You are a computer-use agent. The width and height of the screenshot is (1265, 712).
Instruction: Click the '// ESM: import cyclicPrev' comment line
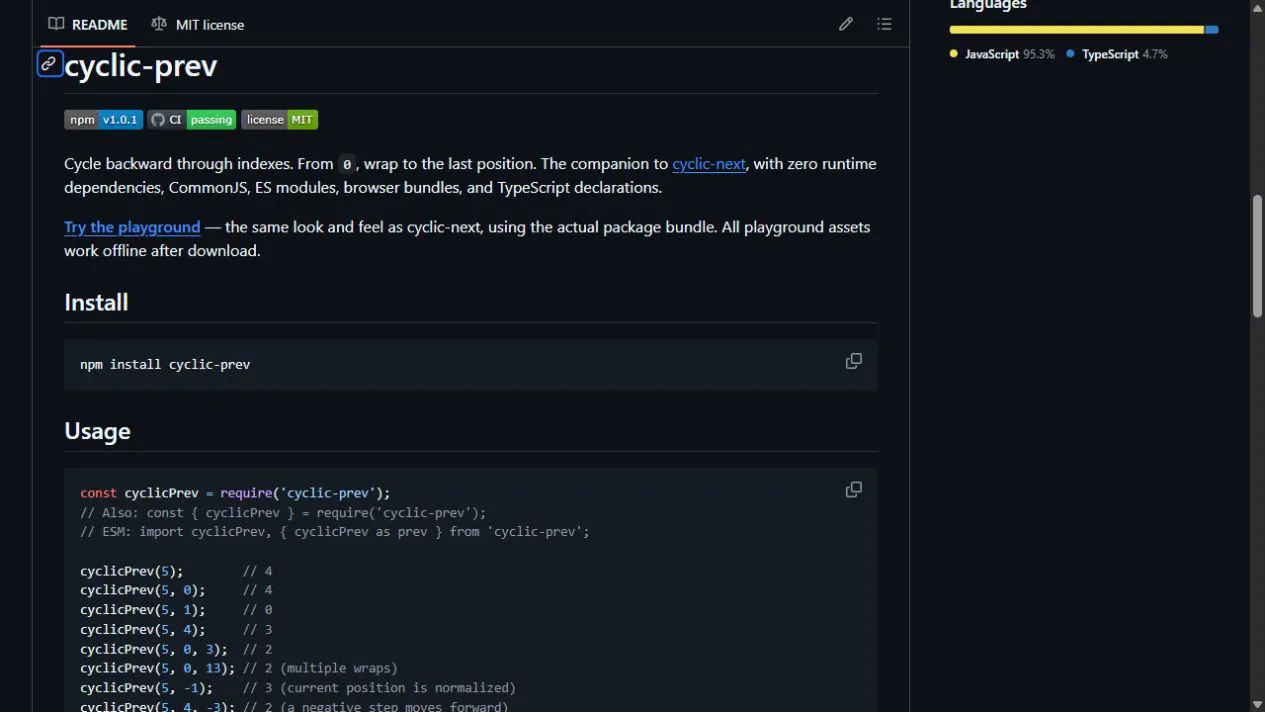[x=335, y=532]
